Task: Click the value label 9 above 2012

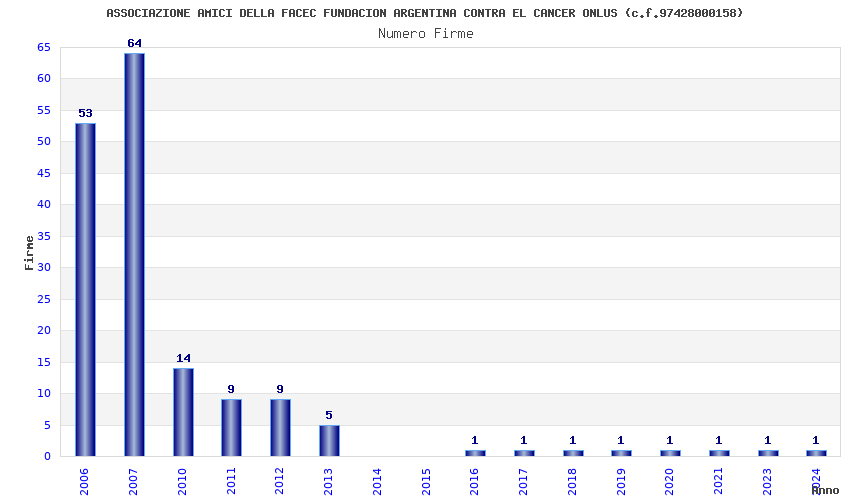Action: pos(280,389)
